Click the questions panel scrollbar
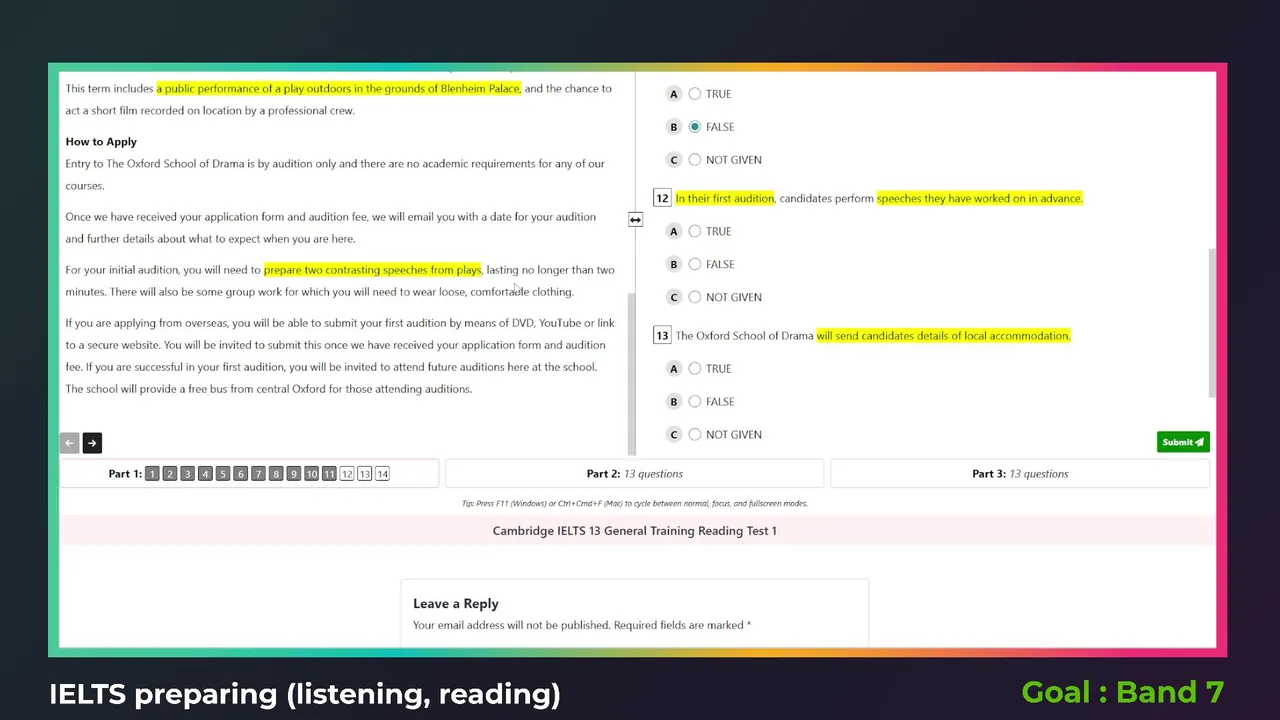Screen dimensions: 1280x720 click(x=1213, y=322)
